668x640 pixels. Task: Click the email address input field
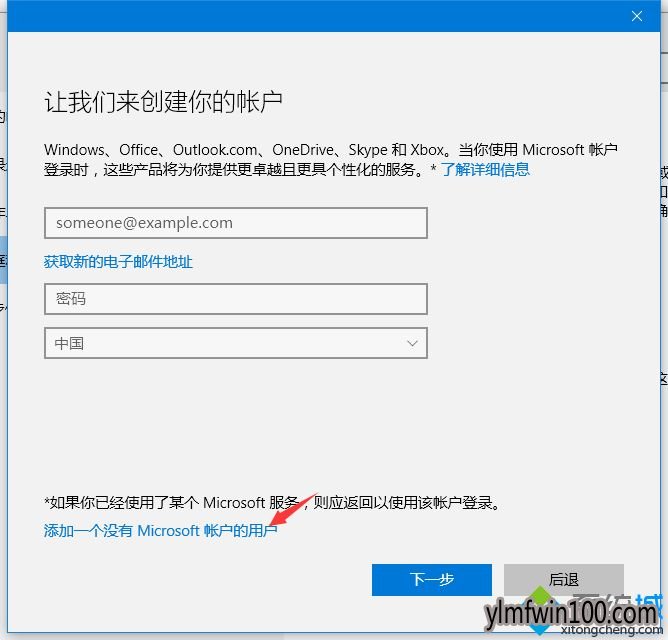pos(236,223)
